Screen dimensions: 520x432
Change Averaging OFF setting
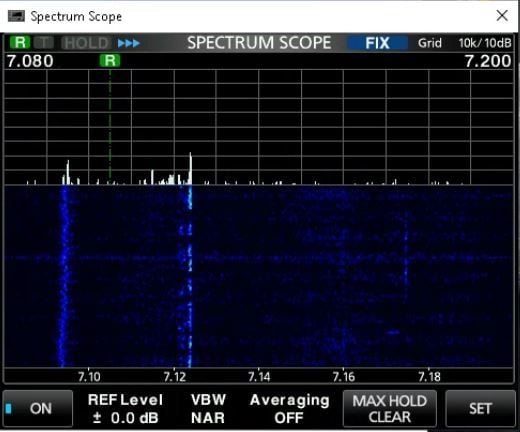coord(289,409)
